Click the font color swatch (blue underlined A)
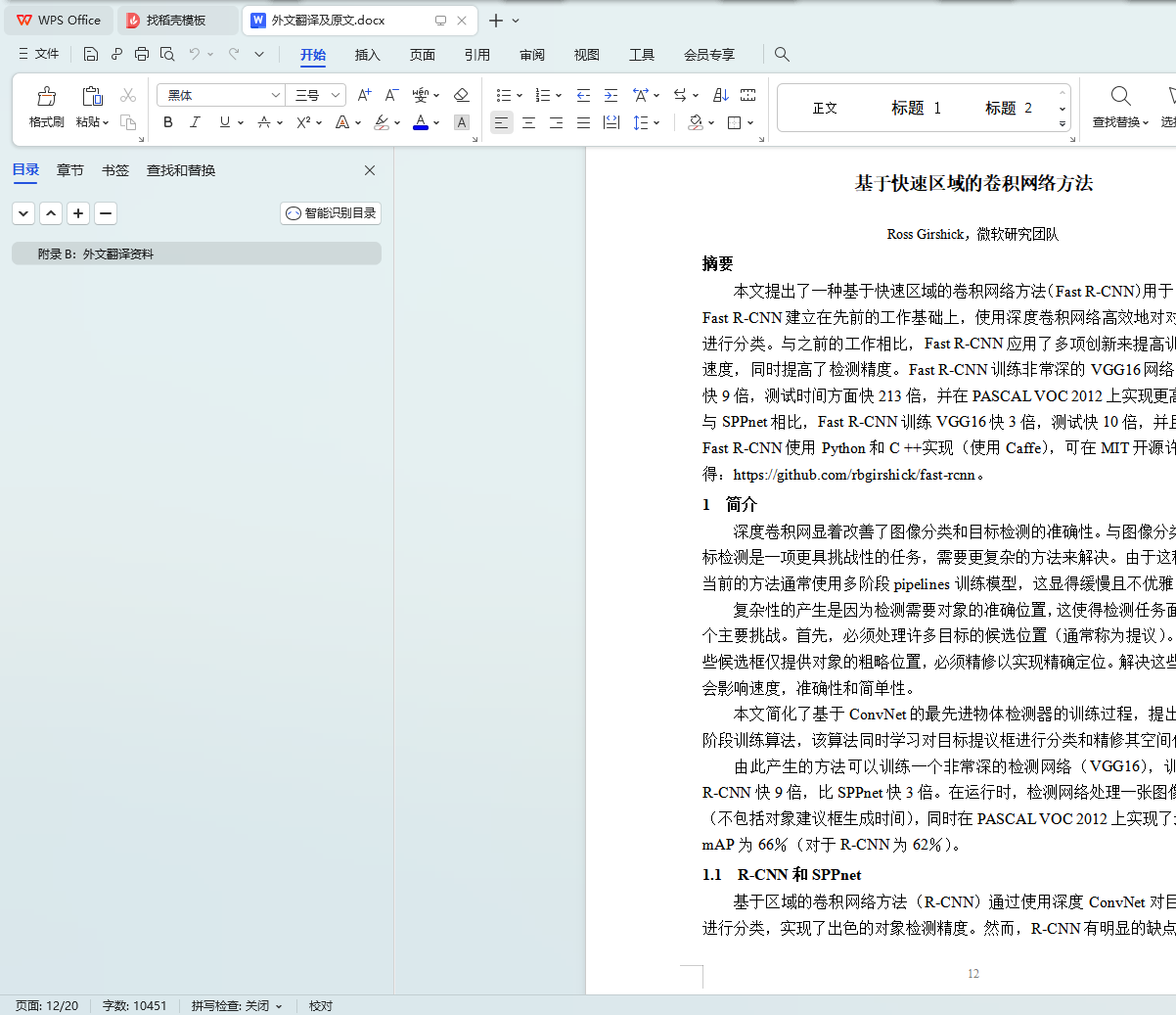1176x1015 pixels. tap(420, 122)
